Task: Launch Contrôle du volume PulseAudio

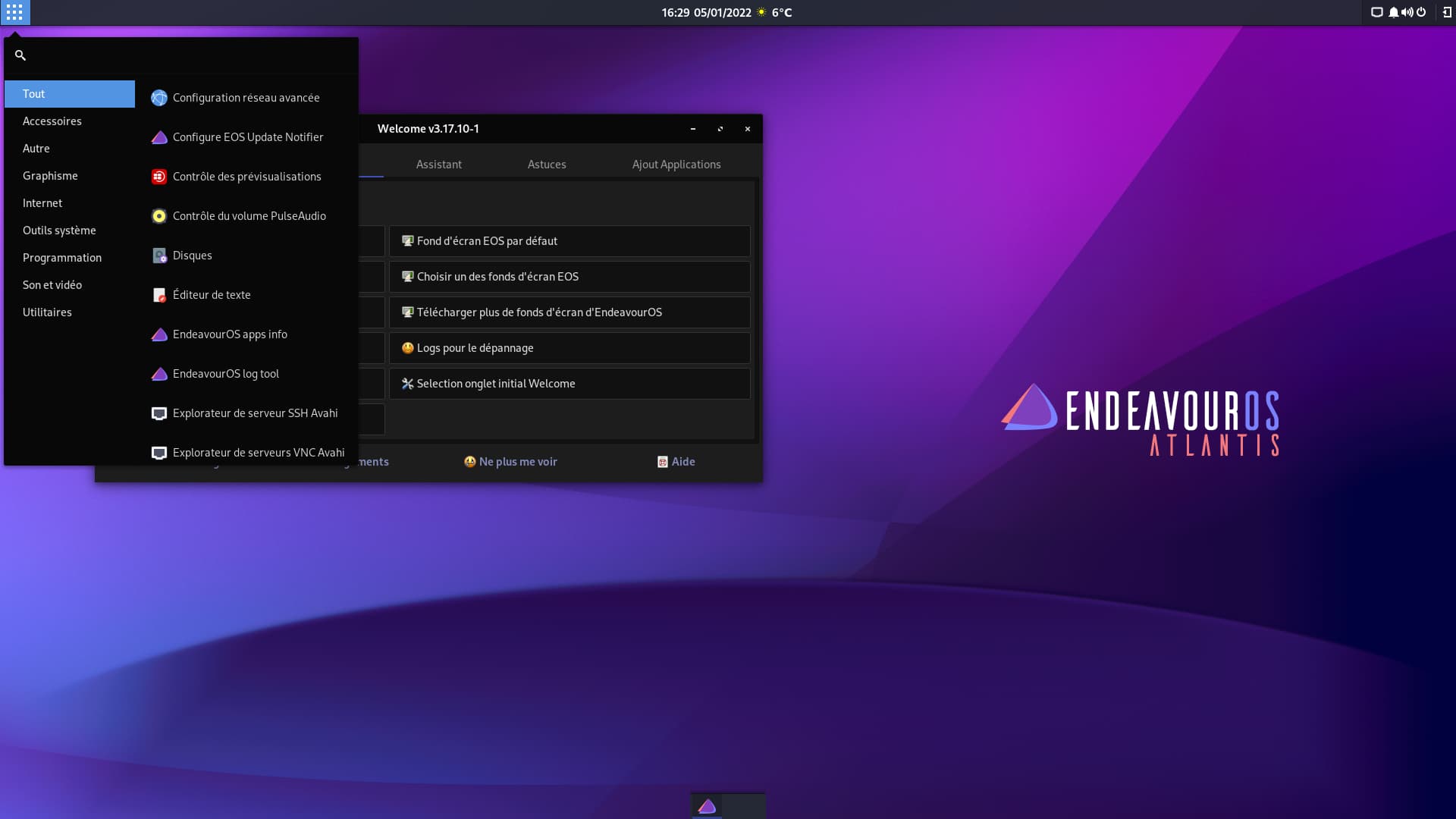Action: pyautogui.click(x=248, y=216)
